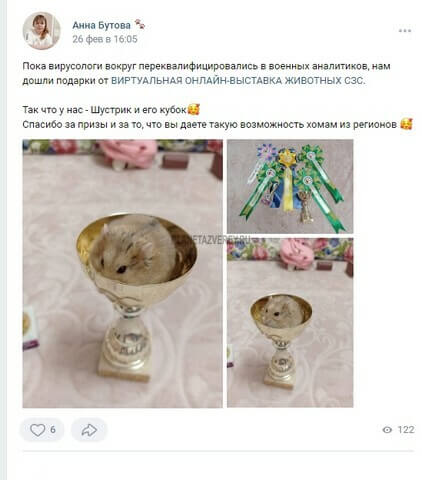Screen dimensions: 422x480
Task: Open the three-dots post options menu
Action: tap(405, 31)
